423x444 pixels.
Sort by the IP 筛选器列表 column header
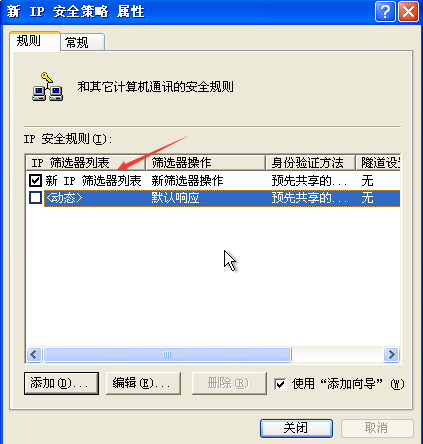click(x=85, y=163)
